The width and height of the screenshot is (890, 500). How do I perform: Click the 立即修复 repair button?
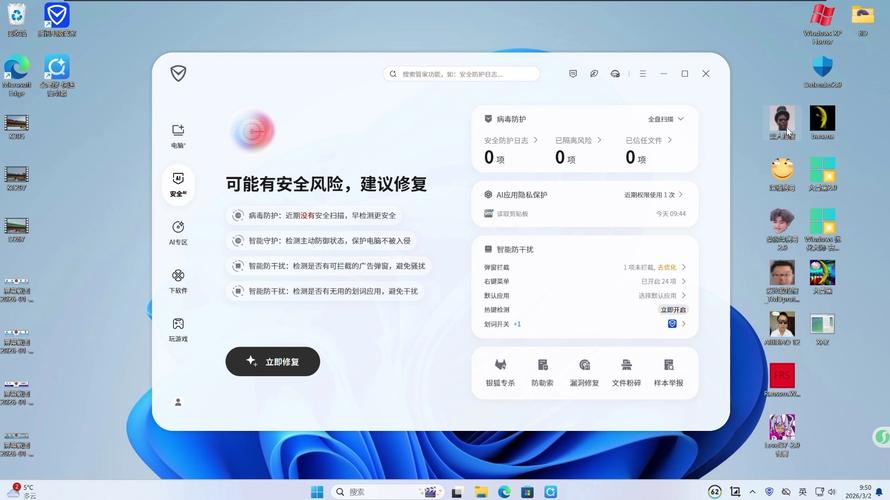(272, 361)
